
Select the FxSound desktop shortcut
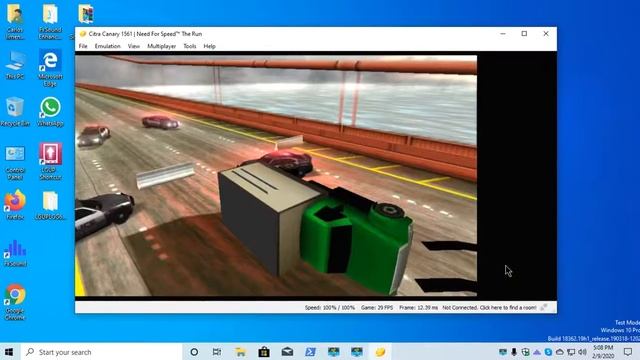pos(15,253)
